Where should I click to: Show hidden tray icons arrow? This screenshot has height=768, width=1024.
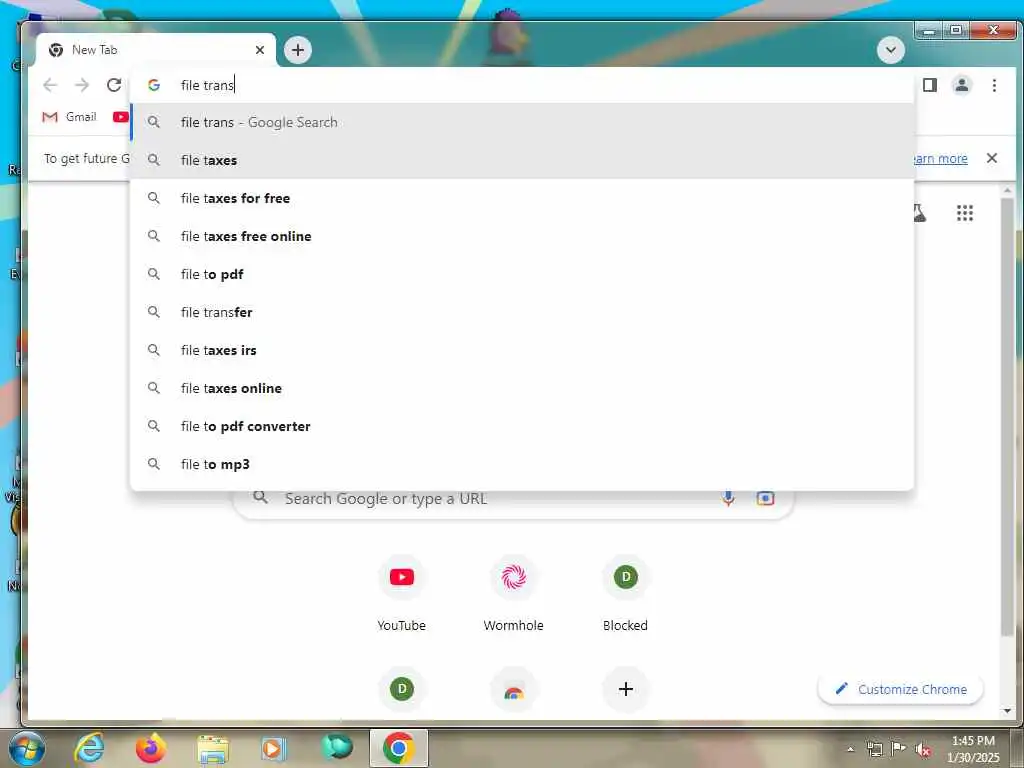850,750
